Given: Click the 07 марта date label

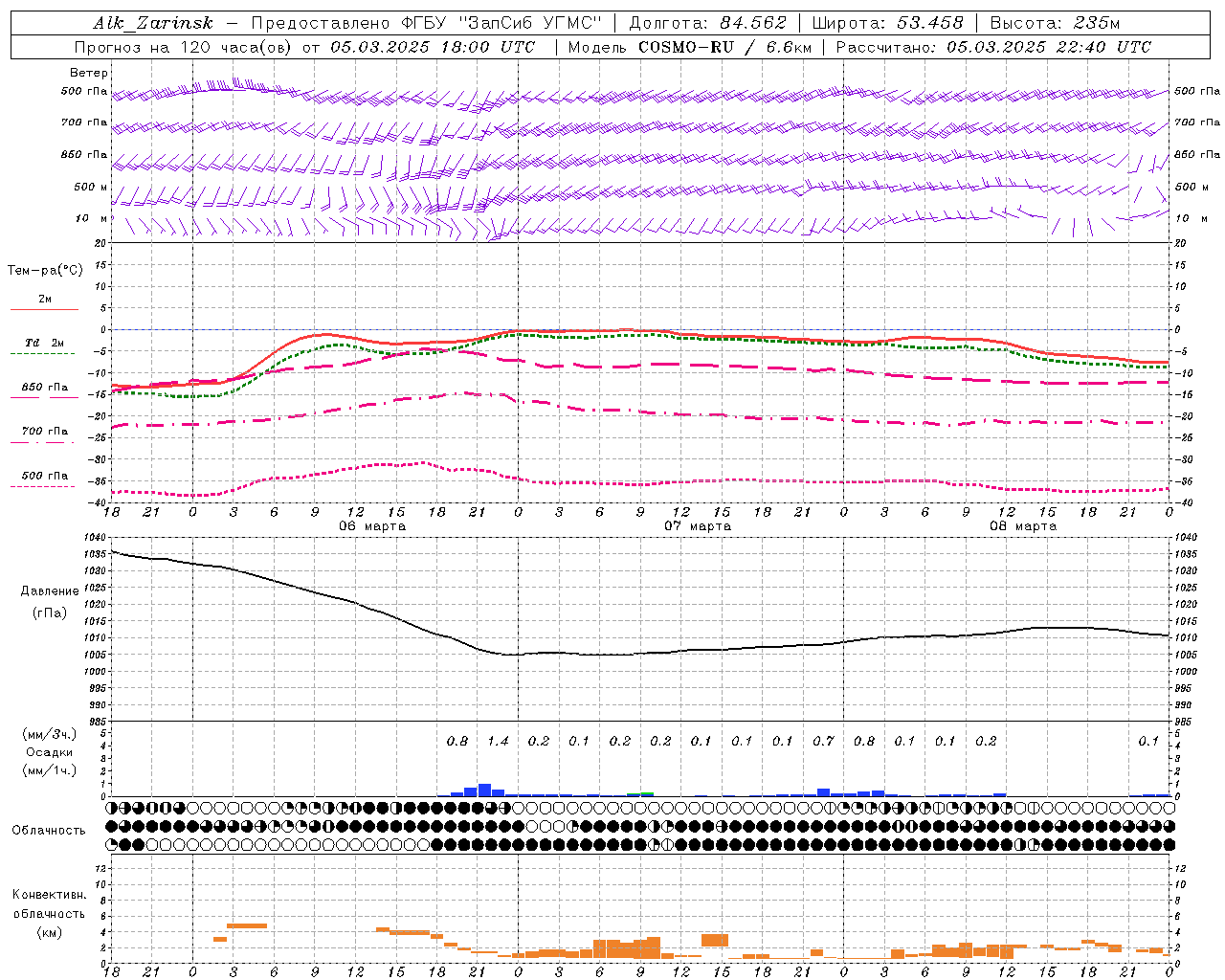Looking at the screenshot, I should pos(698,526).
